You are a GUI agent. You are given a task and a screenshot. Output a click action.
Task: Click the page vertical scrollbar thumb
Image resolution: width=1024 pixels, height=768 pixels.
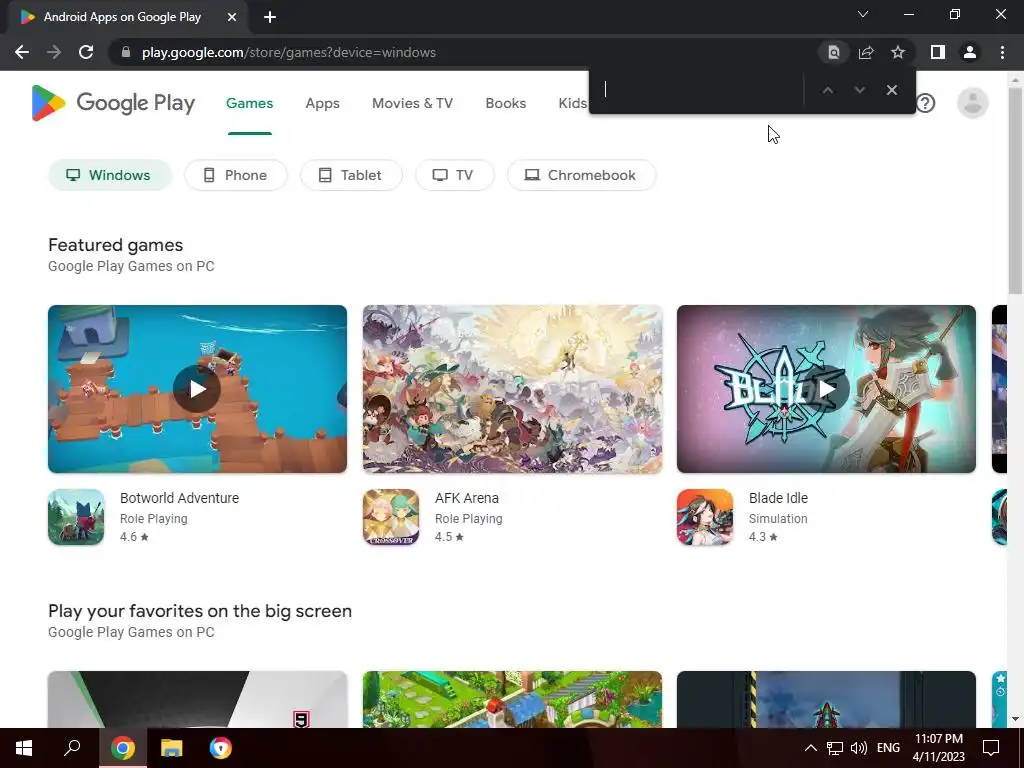[x=1015, y=189]
